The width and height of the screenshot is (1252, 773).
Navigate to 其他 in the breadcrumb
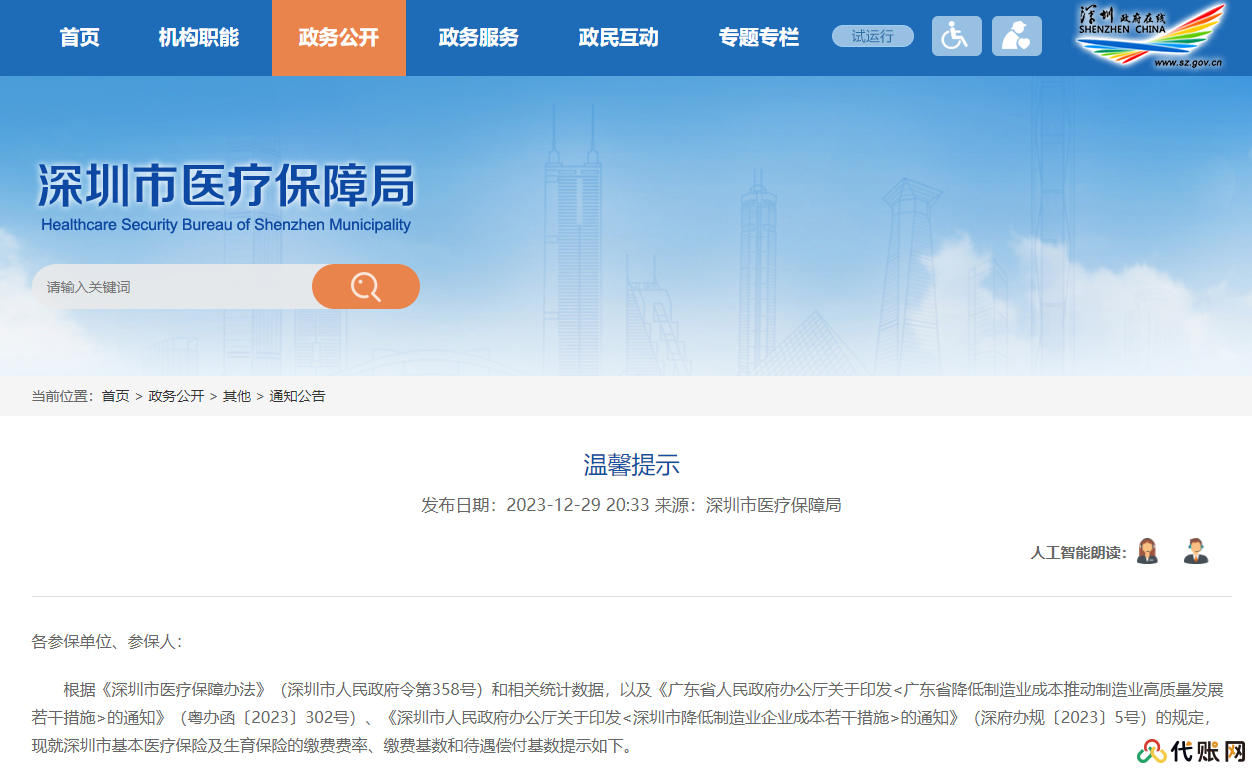[237, 396]
